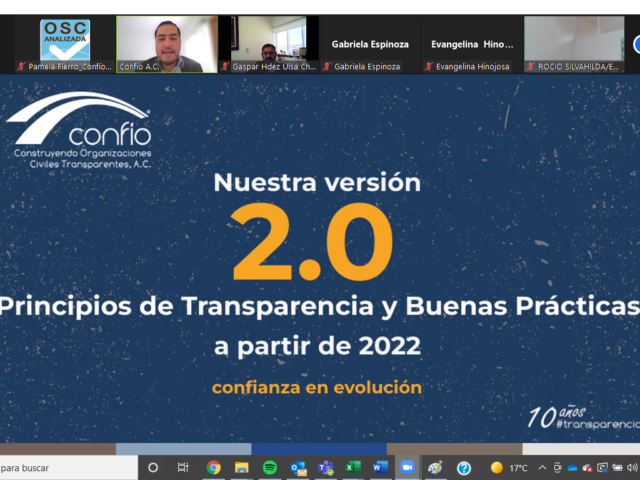
Task: Open Excel from the taskbar
Action: click(353, 467)
